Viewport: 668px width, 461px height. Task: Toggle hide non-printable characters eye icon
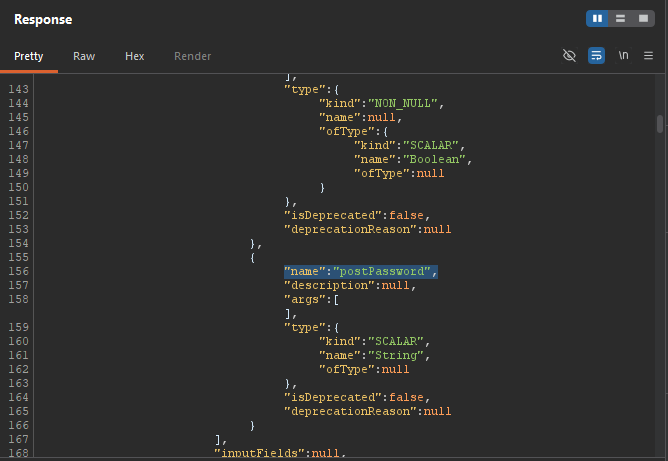click(x=569, y=55)
